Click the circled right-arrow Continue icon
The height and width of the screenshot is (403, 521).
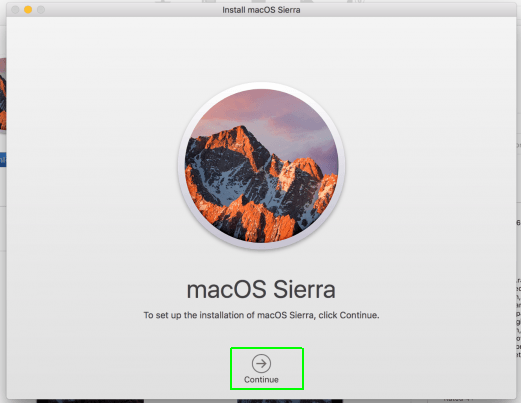pos(261,363)
